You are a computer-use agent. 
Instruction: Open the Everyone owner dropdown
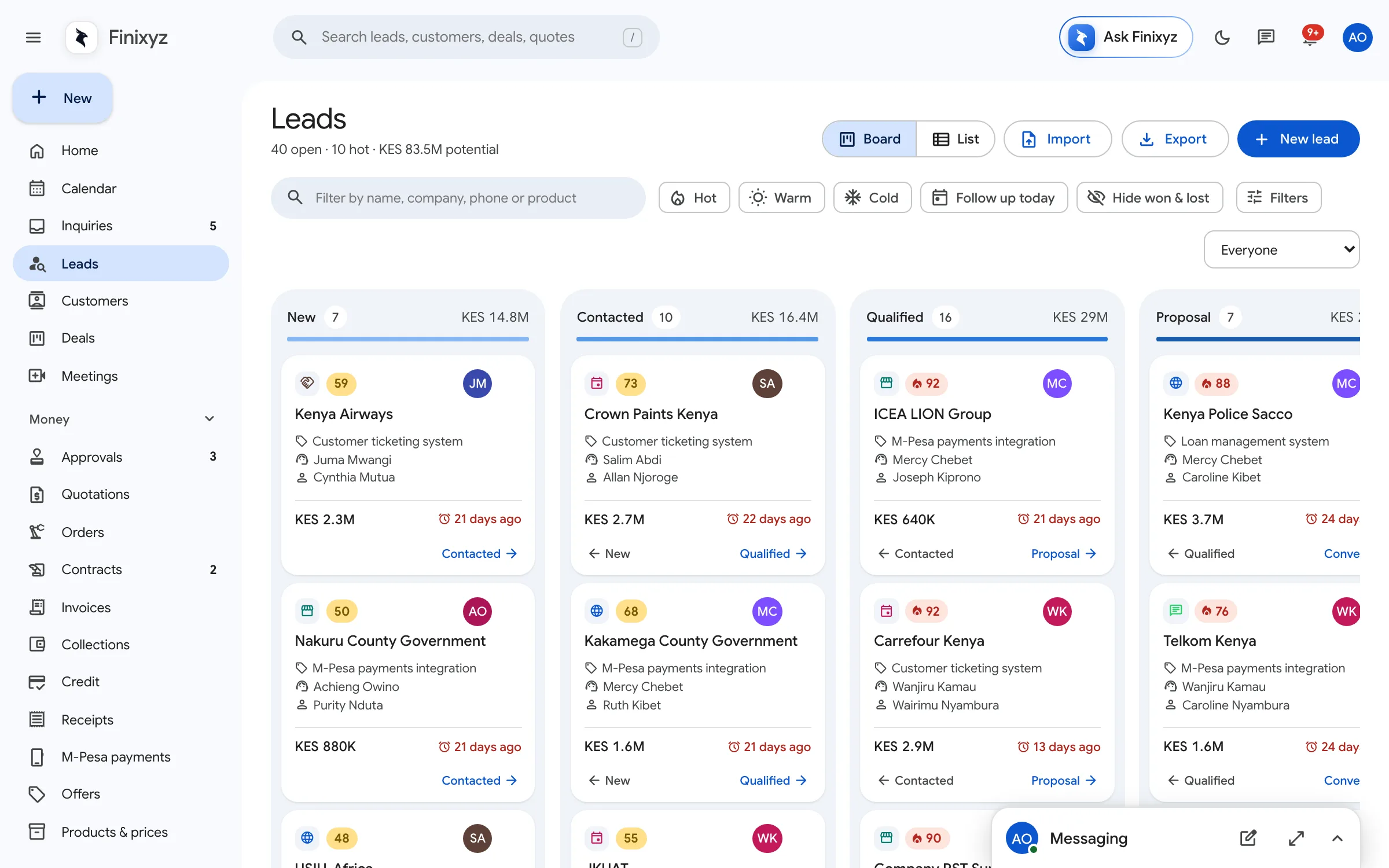pyautogui.click(x=1281, y=249)
